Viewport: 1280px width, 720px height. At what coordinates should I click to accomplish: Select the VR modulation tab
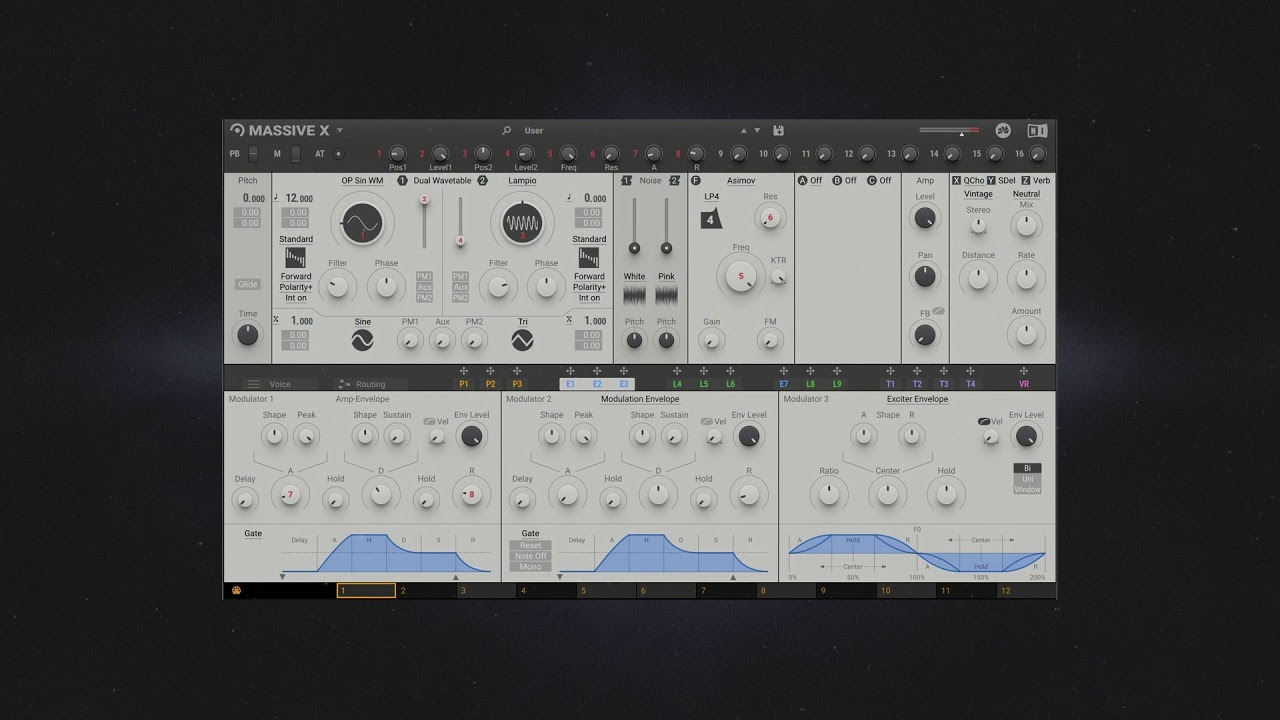(x=1023, y=384)
